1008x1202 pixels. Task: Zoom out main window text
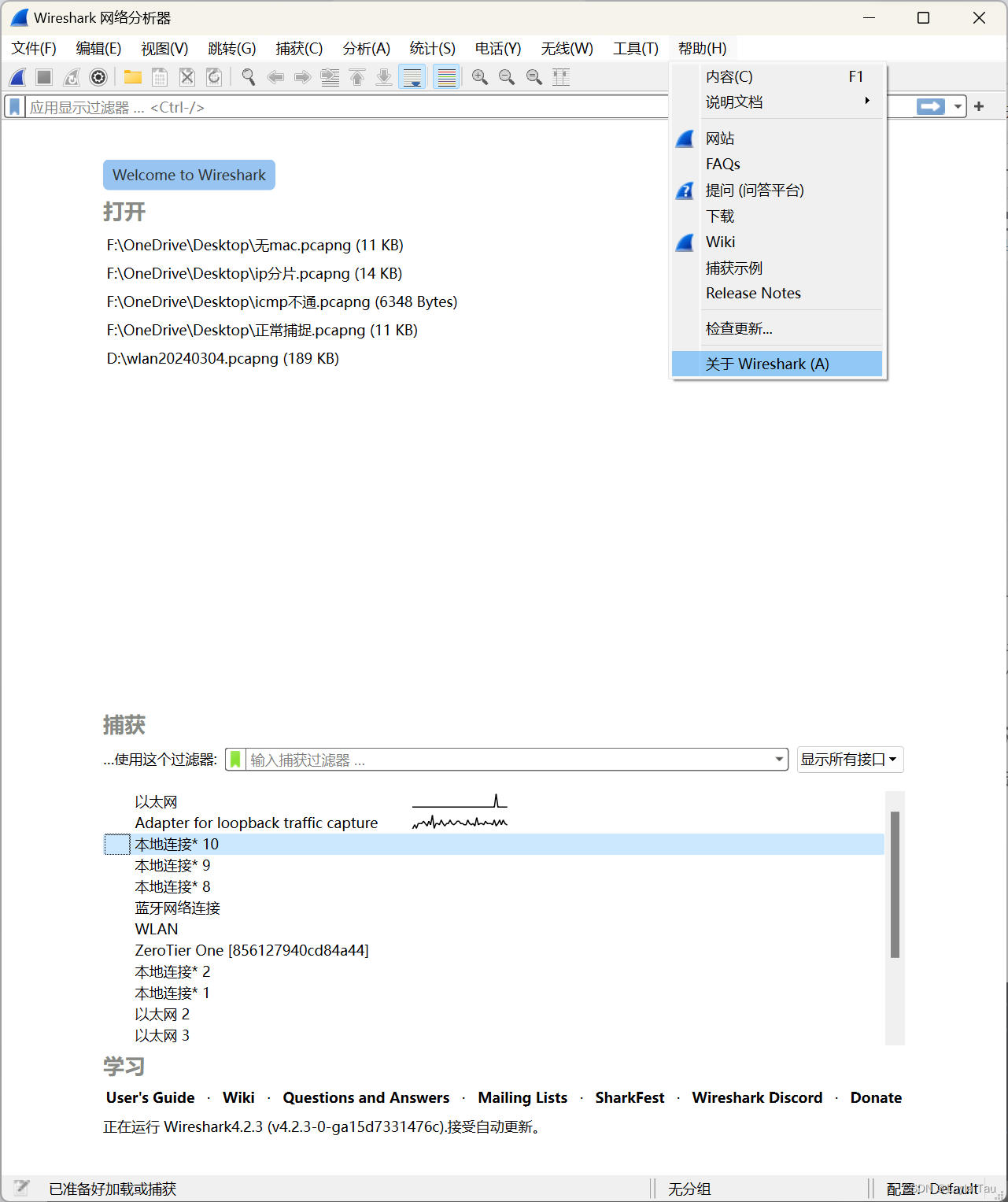pyautogui.click(x=507, y=77)
